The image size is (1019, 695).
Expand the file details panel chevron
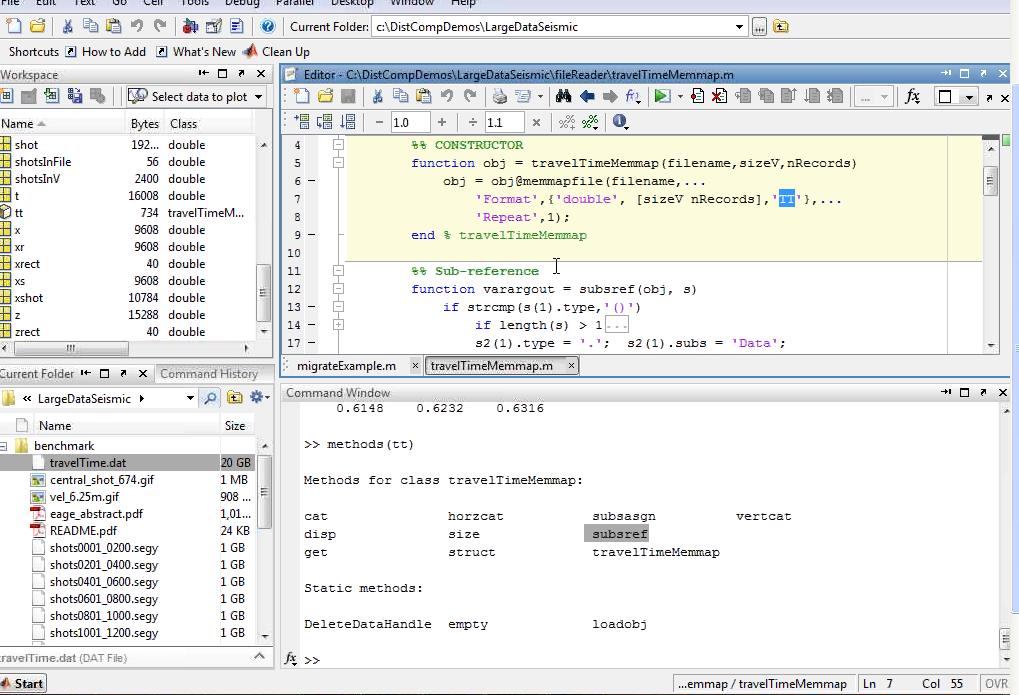tap(259, 656)
